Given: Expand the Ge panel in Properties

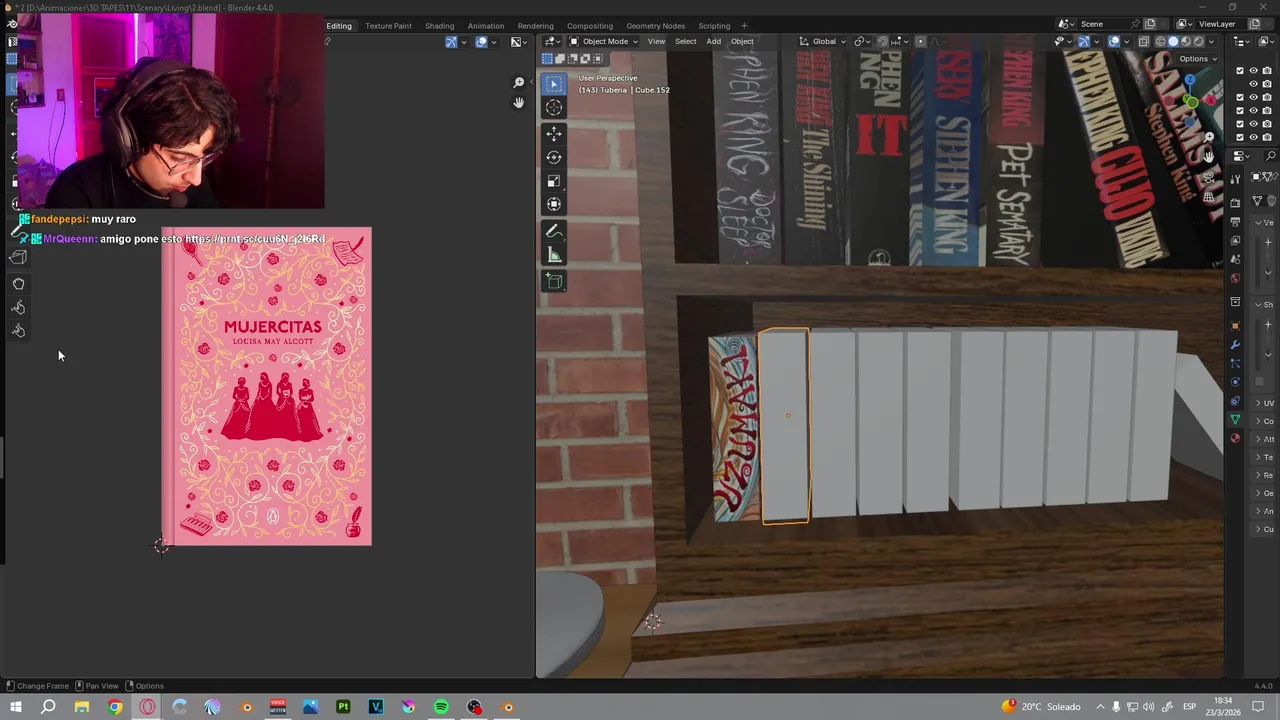Looking at the screenshot, I should pos(1266,493).
